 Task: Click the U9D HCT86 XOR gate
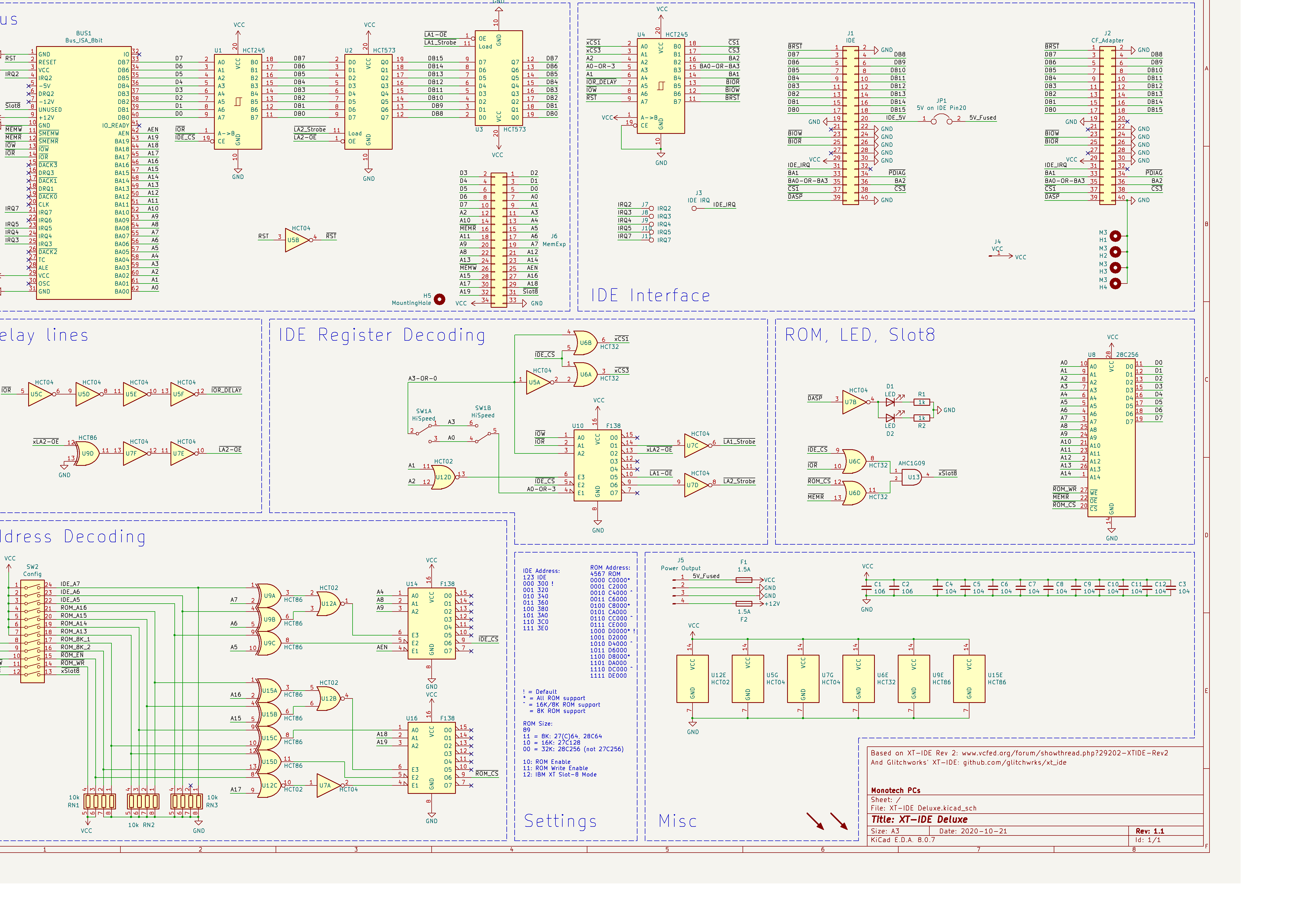pyautogui.click(x=87, y=454)
